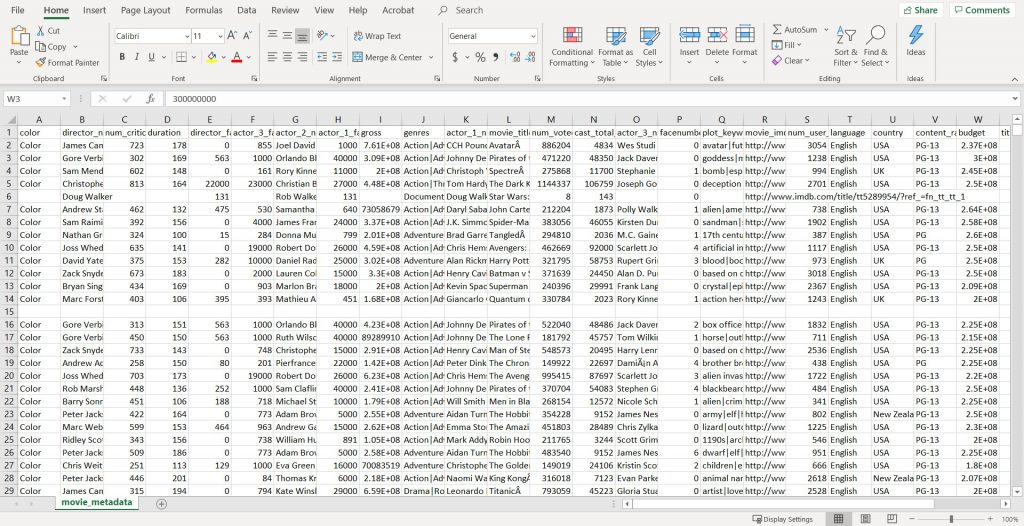Viewport: 1024px width, 526px height.
Task: Toggle Italic formatting
Action: tap(136, 58)
